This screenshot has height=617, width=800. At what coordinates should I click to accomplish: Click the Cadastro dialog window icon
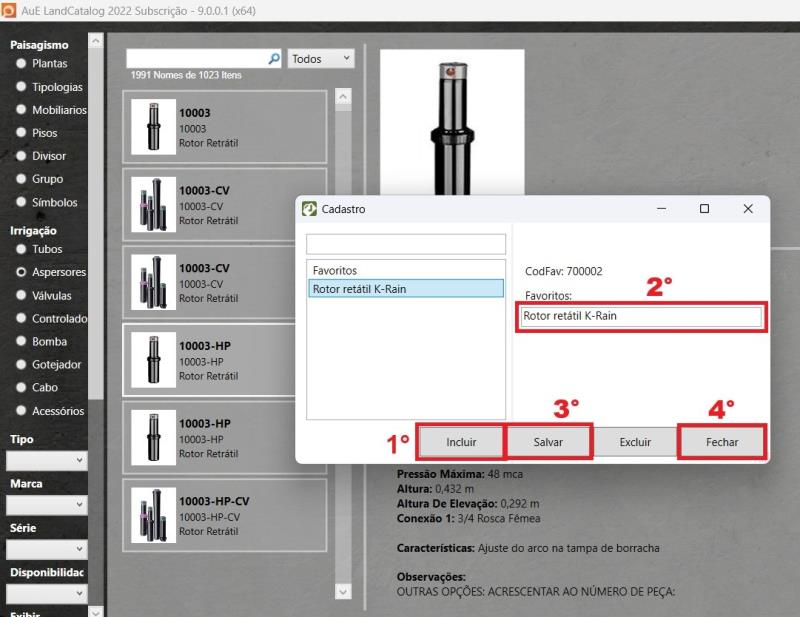point(309,209)
